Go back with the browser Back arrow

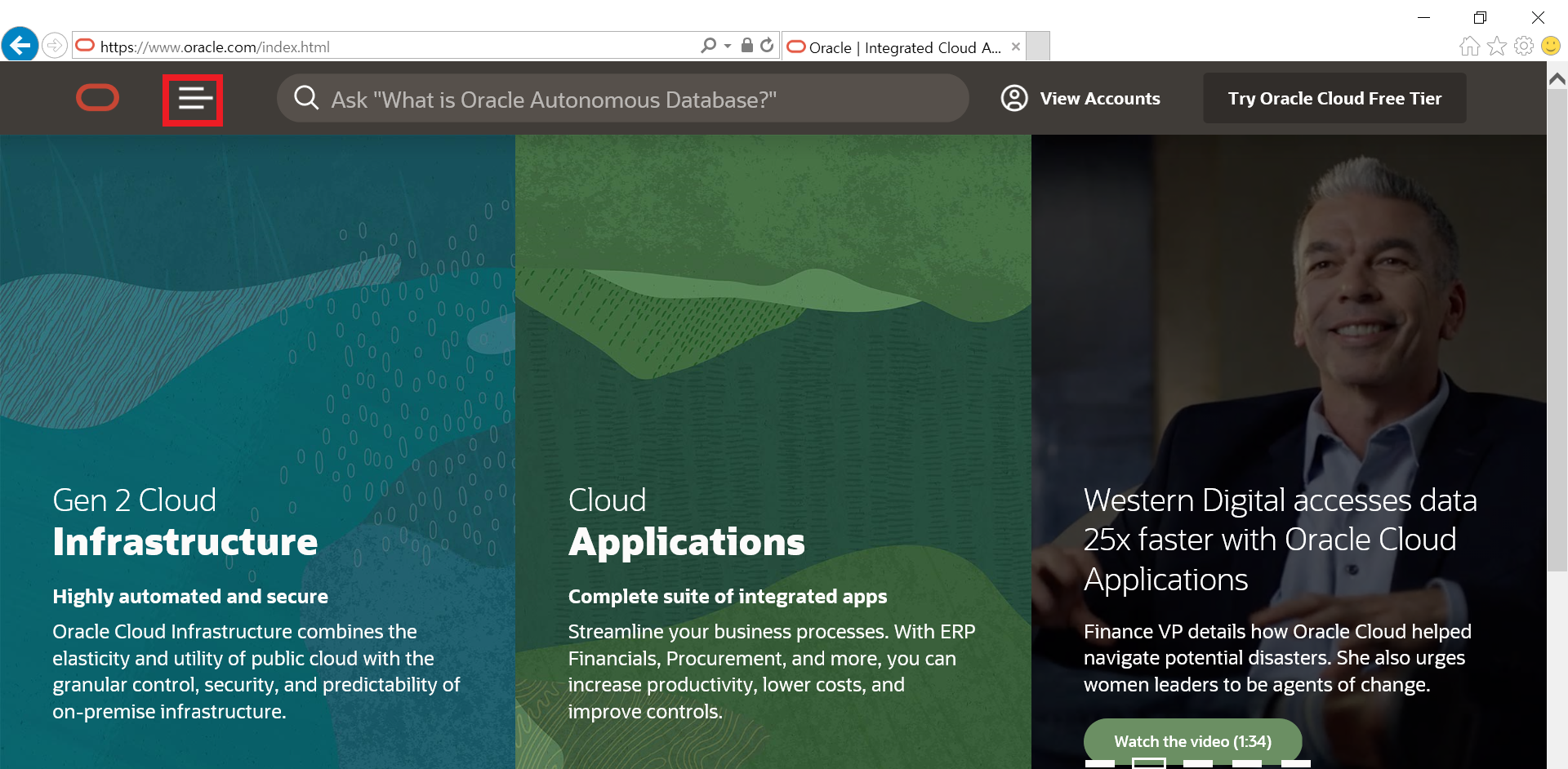click(x=20, y=45)
